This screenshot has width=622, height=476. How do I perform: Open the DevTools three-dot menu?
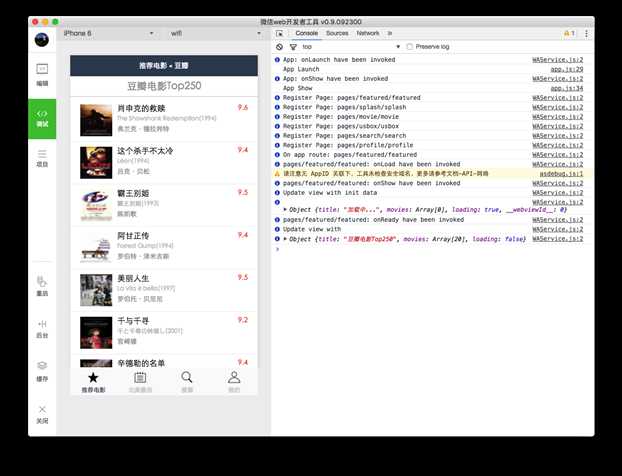[586, 33]
